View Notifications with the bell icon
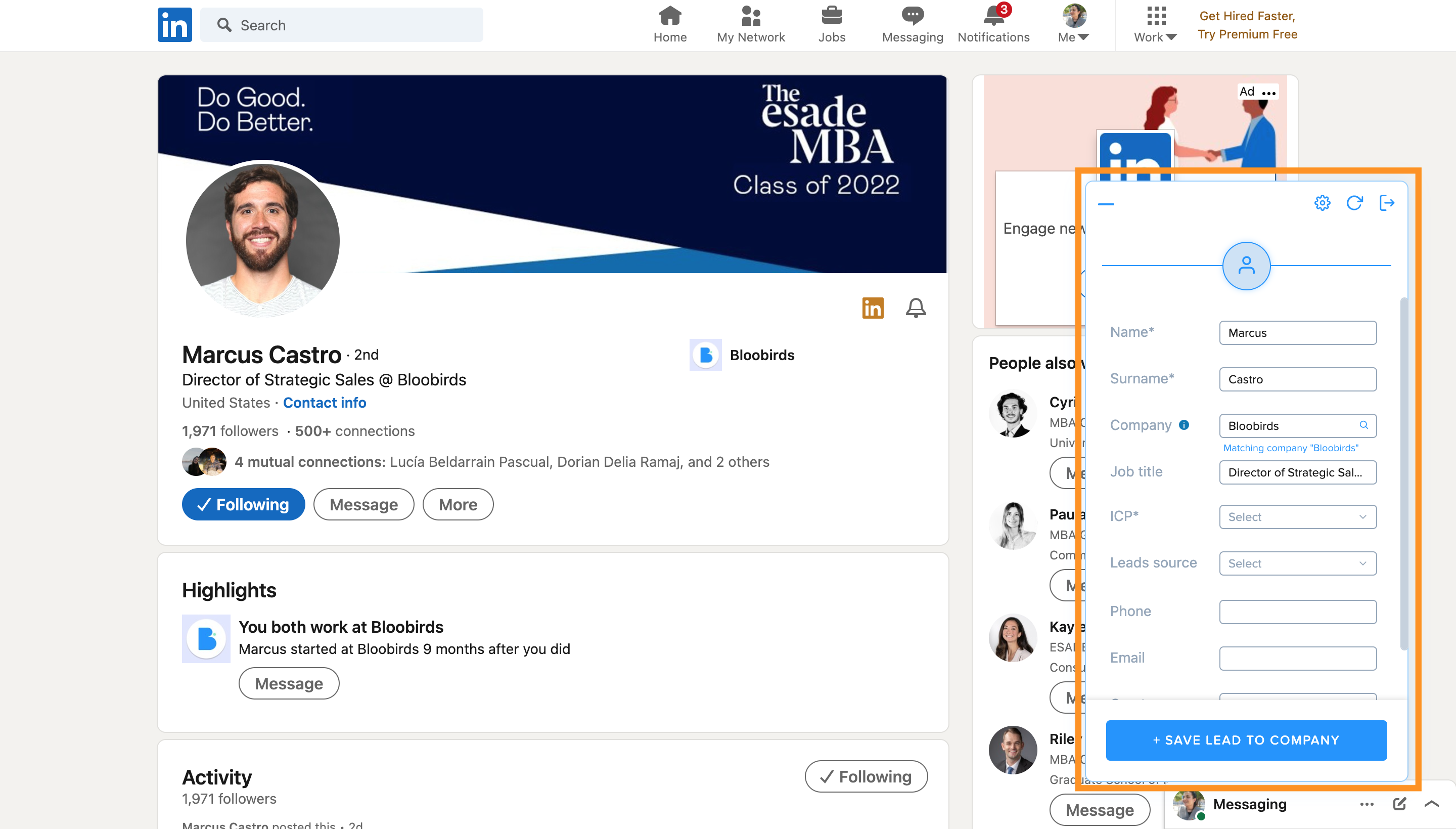Viewport: 1456px width, 829px height. coord(993,25)
